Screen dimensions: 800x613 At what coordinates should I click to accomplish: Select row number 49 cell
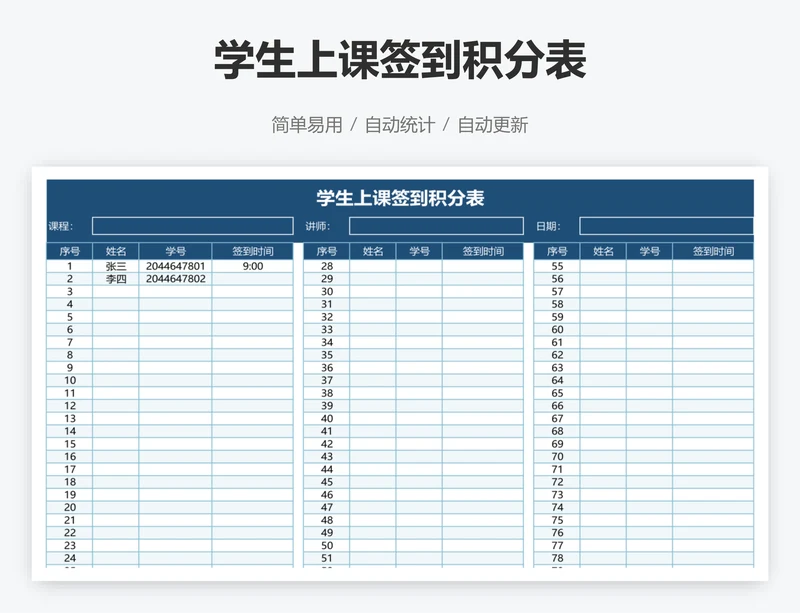pos(327,533)
